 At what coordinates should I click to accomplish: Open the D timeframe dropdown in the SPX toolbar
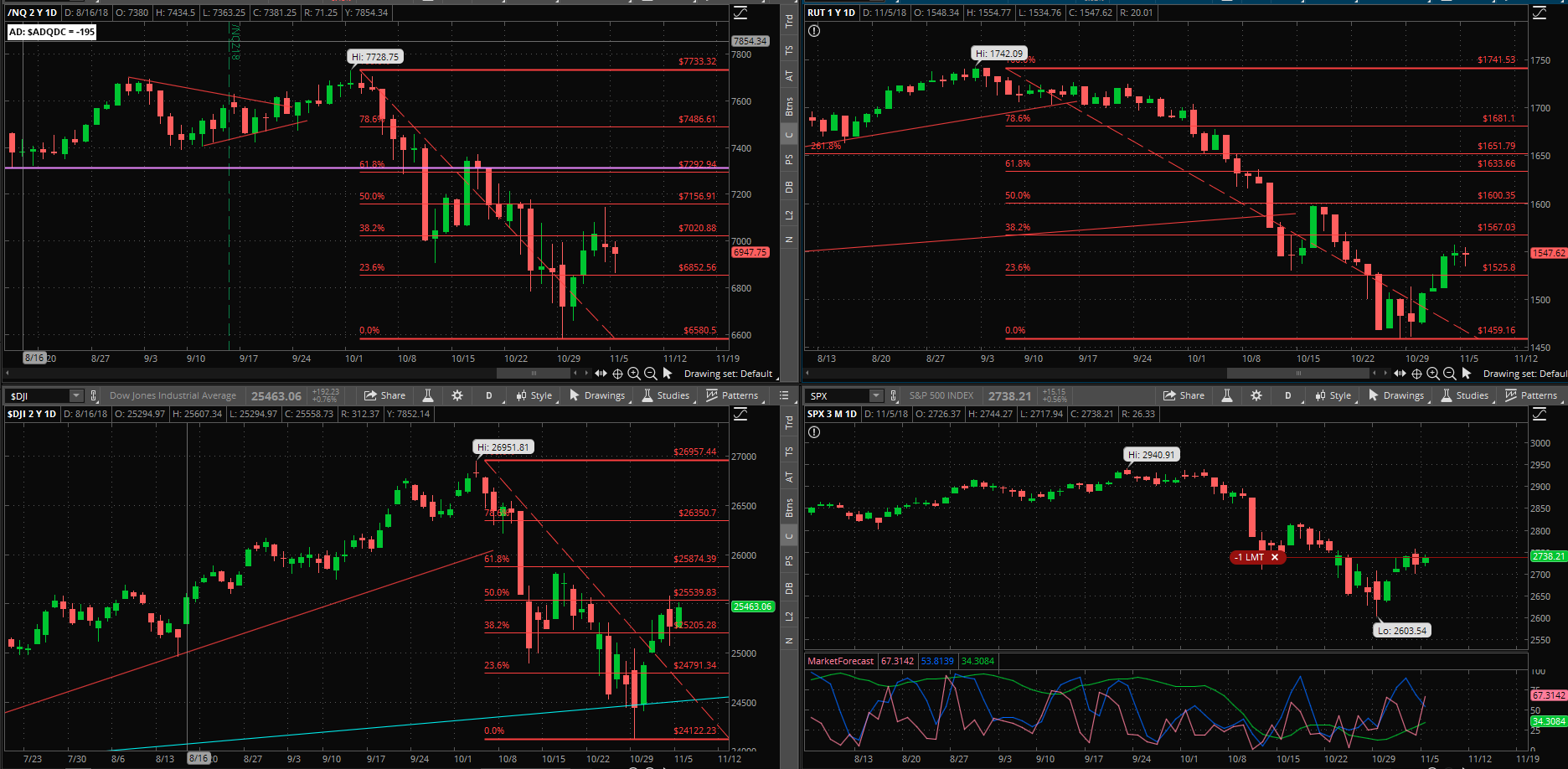(1288, 395)
